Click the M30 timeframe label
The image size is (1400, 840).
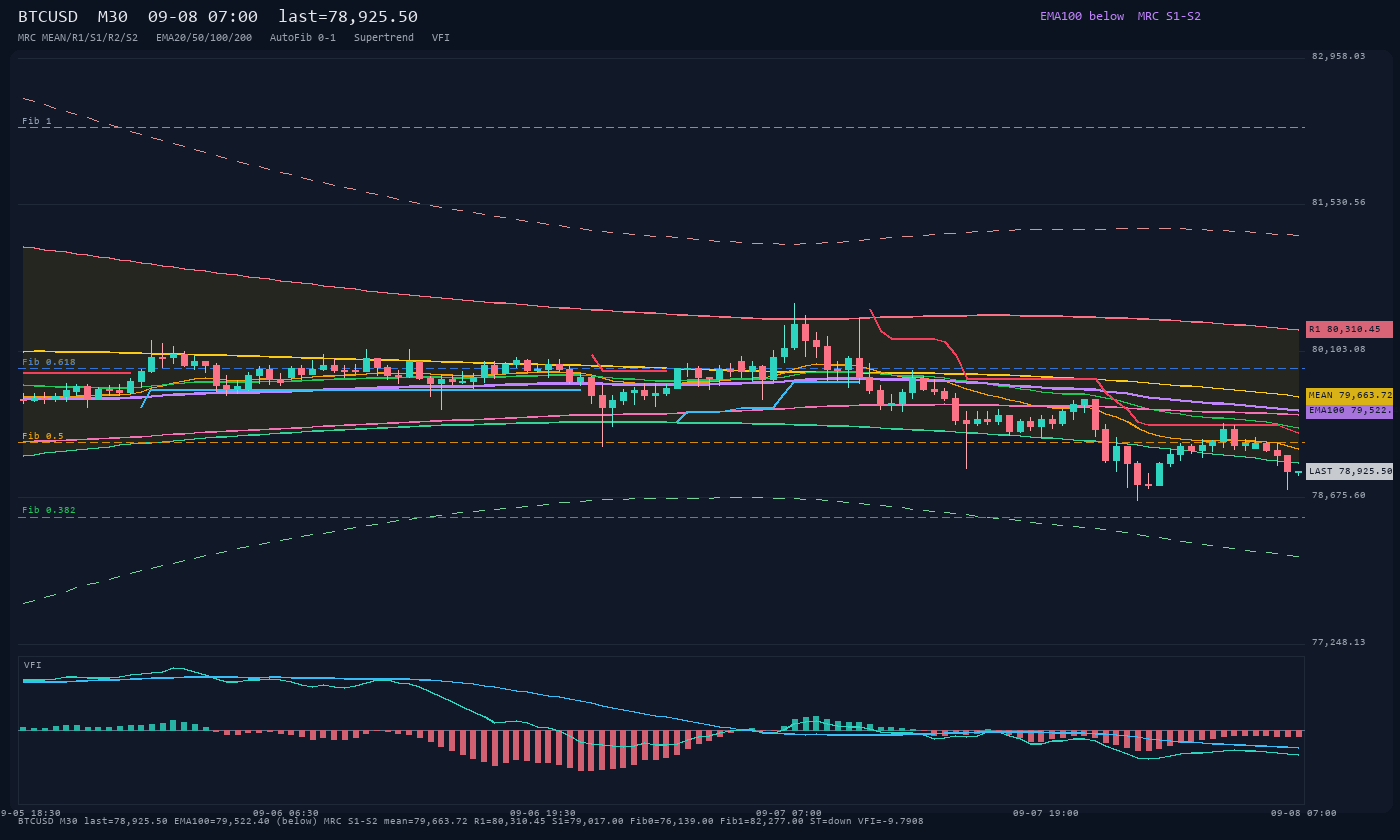(112, 17)
